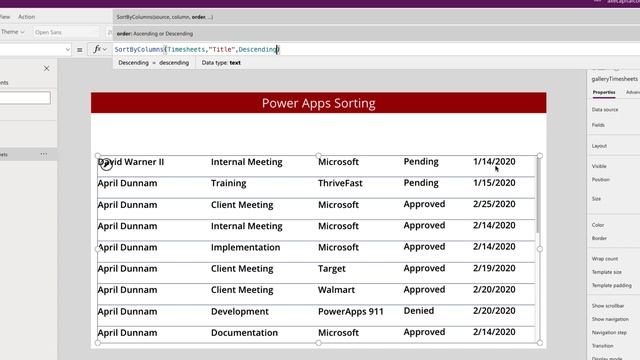This screenshot has height=360, width=640.
Task: Click the Template padding property
Action: coord(611,285)
